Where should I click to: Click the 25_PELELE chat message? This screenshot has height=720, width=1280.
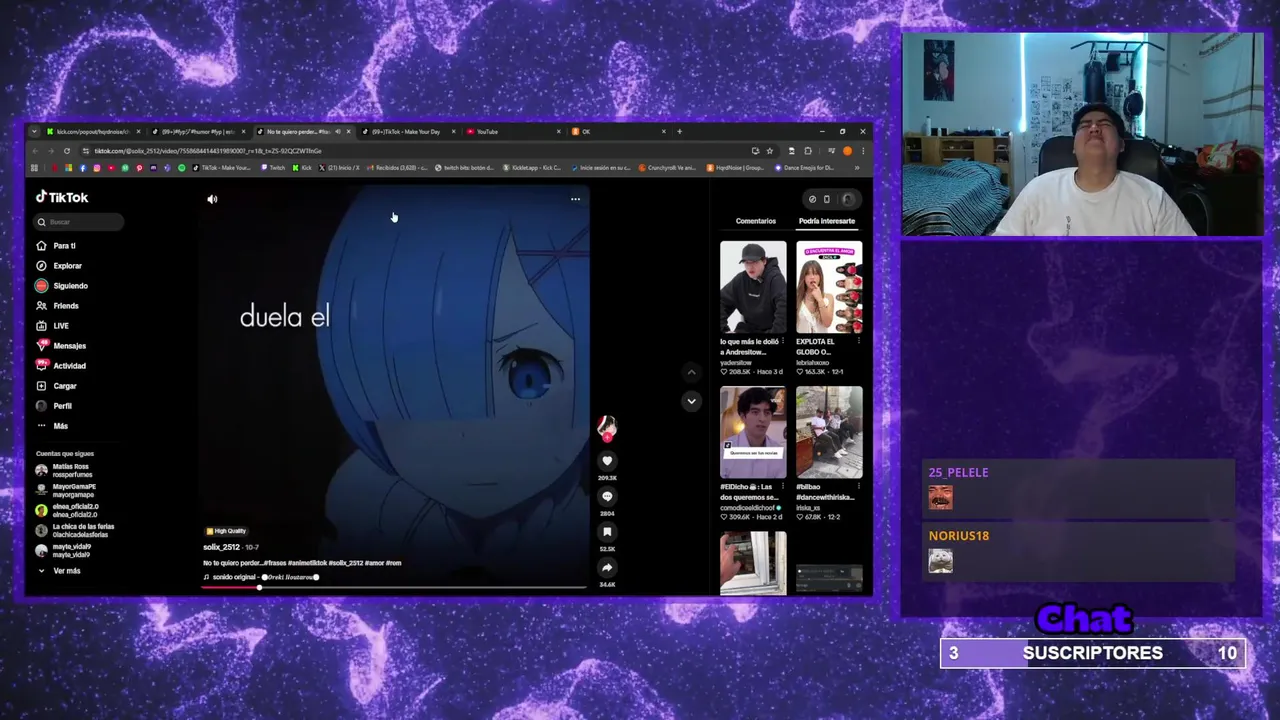1078,490
